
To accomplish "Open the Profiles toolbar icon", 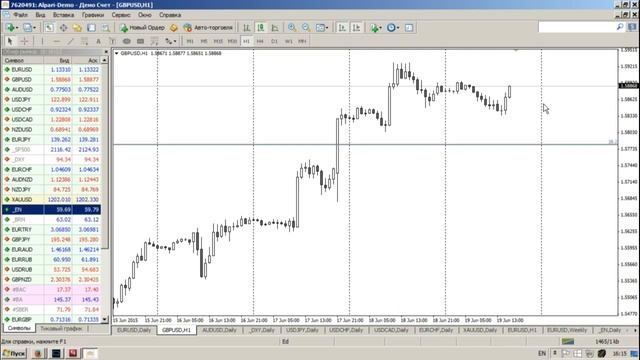I will point(27,28).
